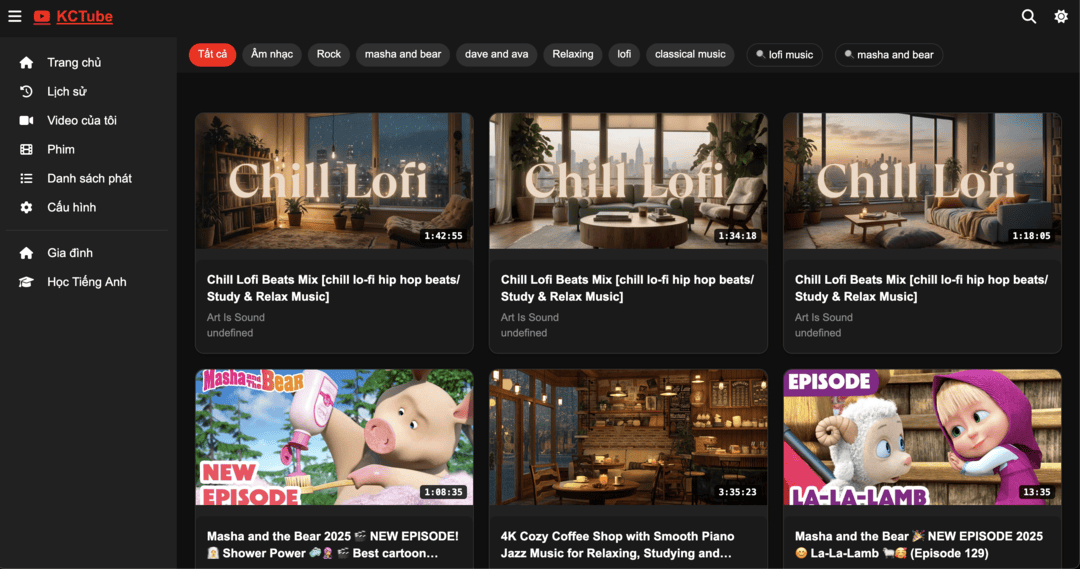Select the lofi filter chip
This screenshot has width=1080, height=569.
click(x=624, y=54)
